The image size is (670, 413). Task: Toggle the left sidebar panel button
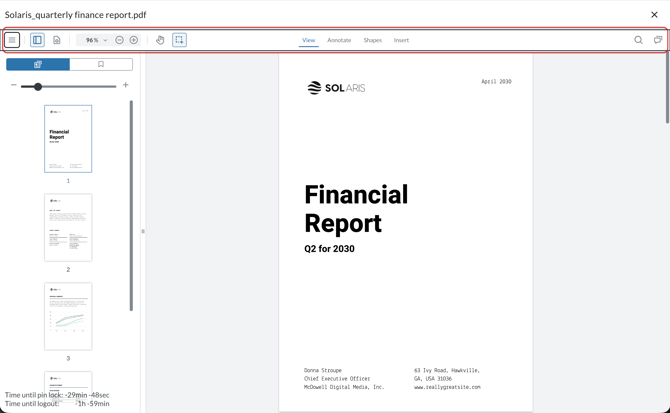point(37,40)
